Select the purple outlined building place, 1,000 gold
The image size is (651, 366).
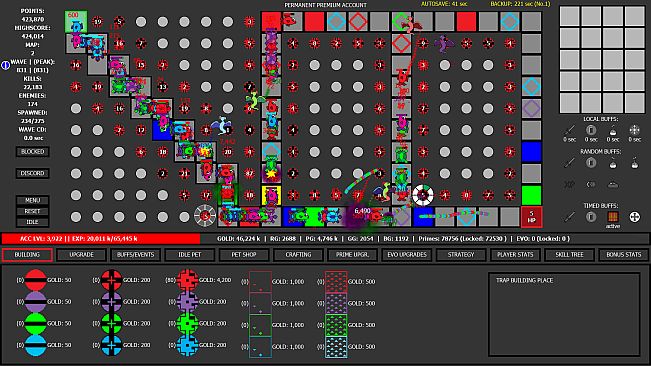[260, 303]
